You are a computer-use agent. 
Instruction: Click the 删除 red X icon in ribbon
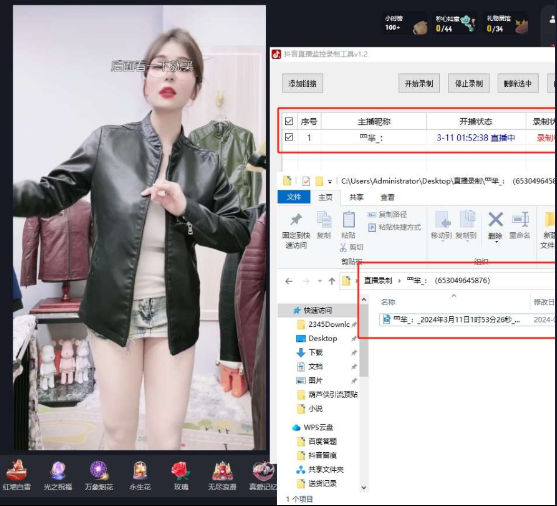click(495, 220)
